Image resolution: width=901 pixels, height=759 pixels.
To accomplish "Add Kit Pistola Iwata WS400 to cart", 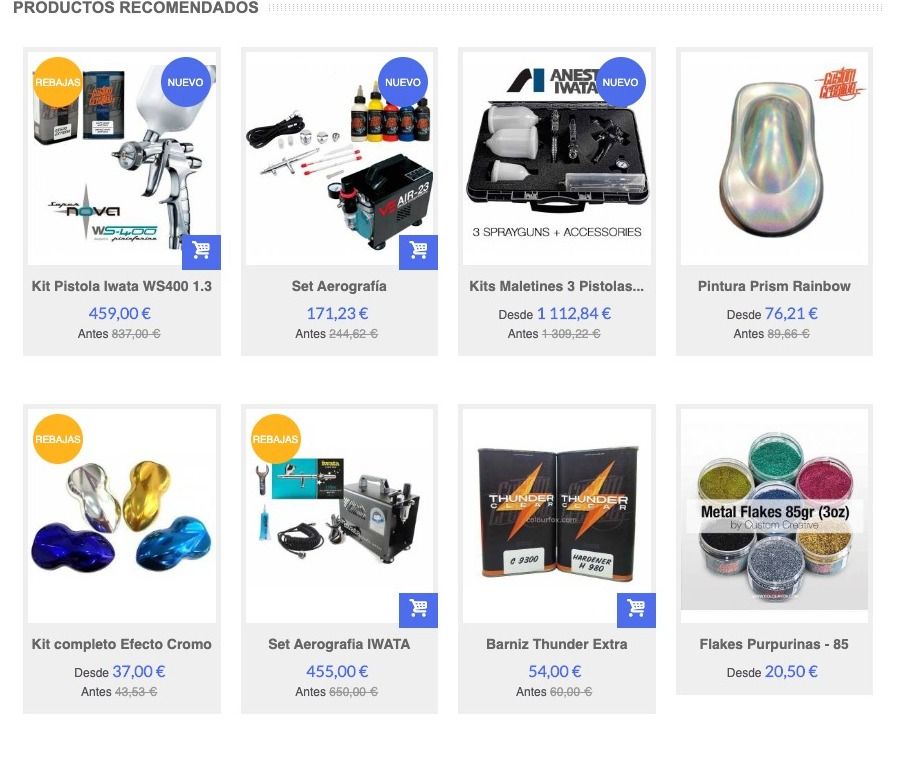I will 201,252.
